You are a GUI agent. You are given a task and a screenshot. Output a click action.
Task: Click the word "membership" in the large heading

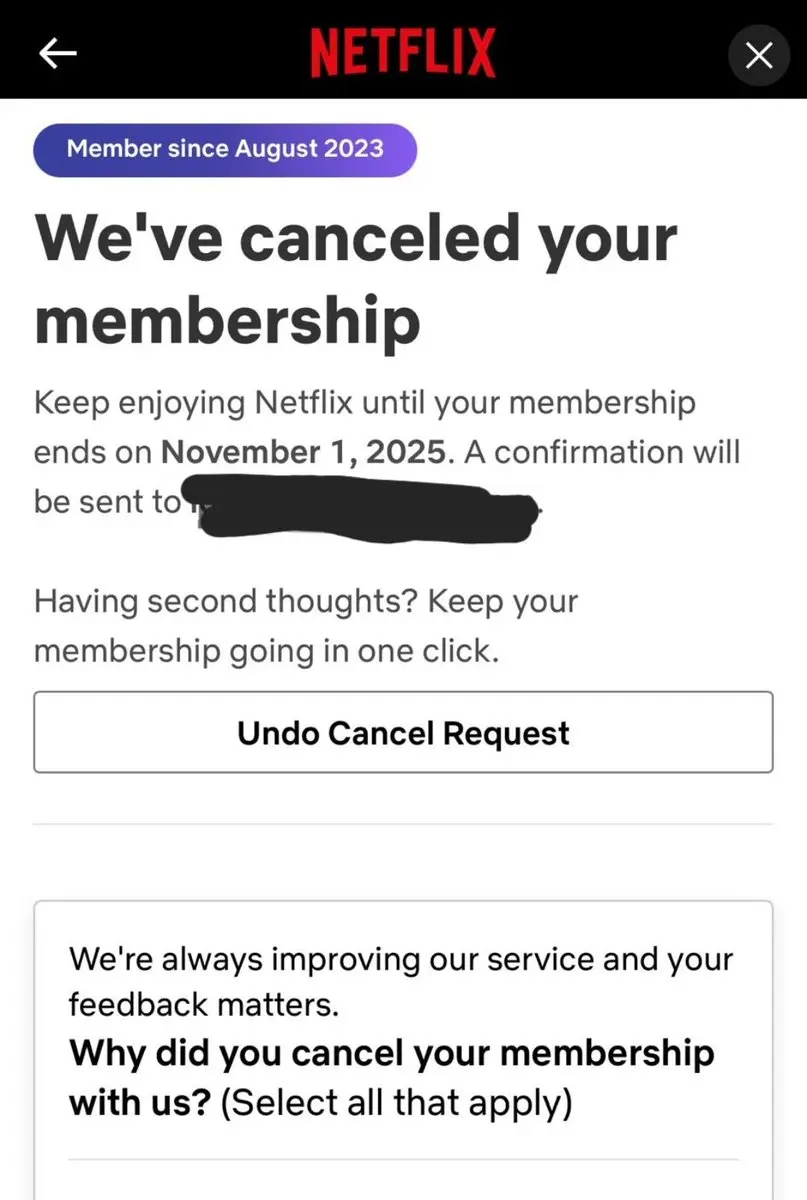click(227, 318)
